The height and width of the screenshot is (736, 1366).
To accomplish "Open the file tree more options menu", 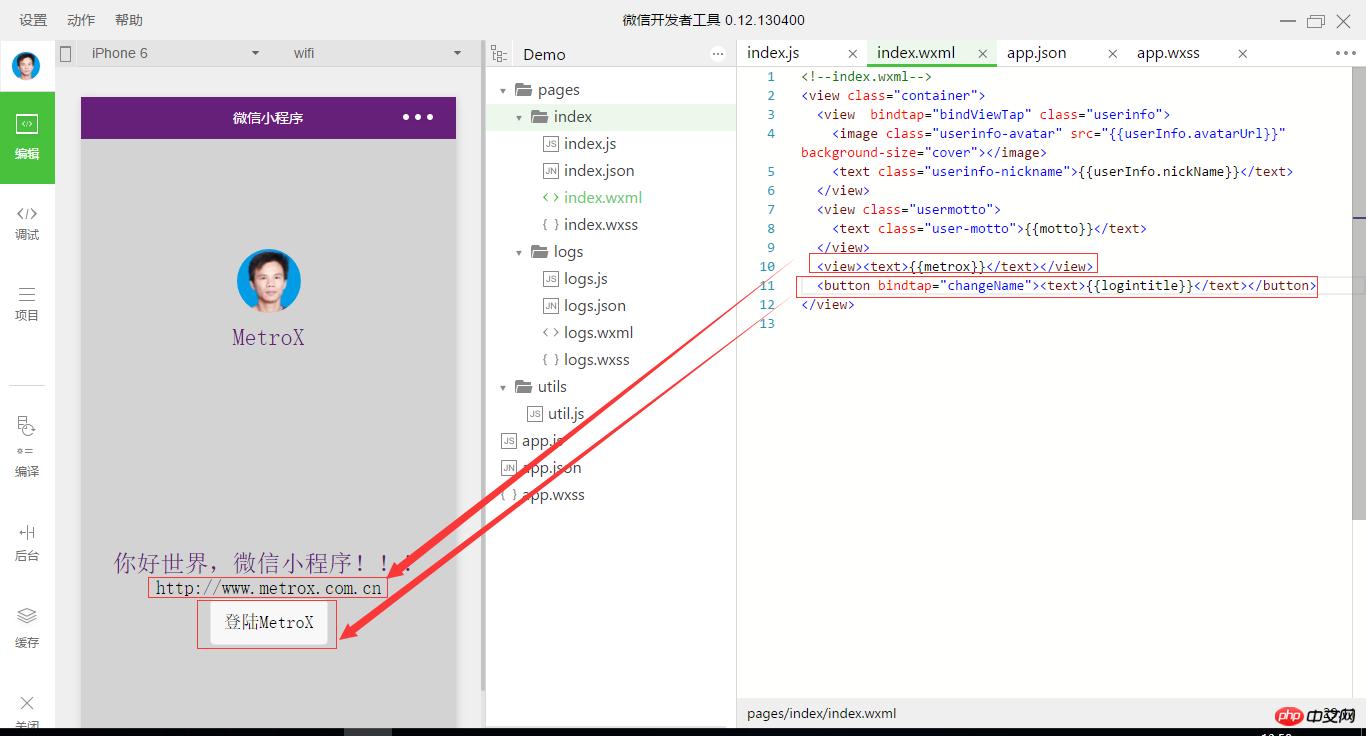I will coord(717,54).
